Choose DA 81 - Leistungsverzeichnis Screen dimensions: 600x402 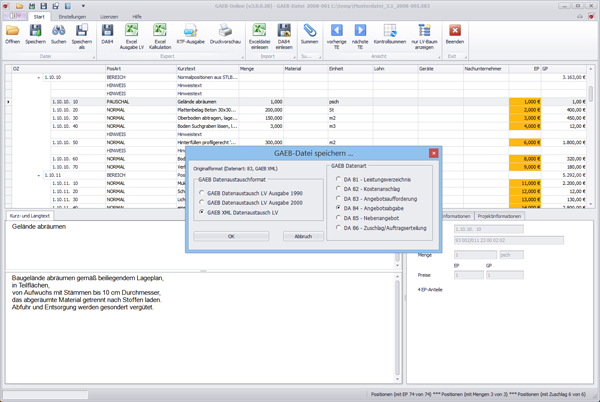338,179
